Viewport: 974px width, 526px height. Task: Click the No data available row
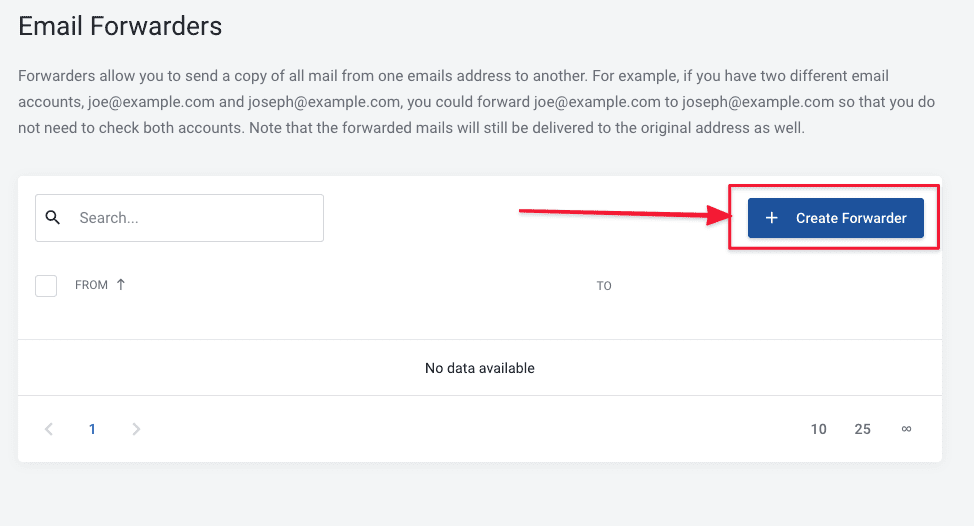pyautogui.click(x=480, y=368)
